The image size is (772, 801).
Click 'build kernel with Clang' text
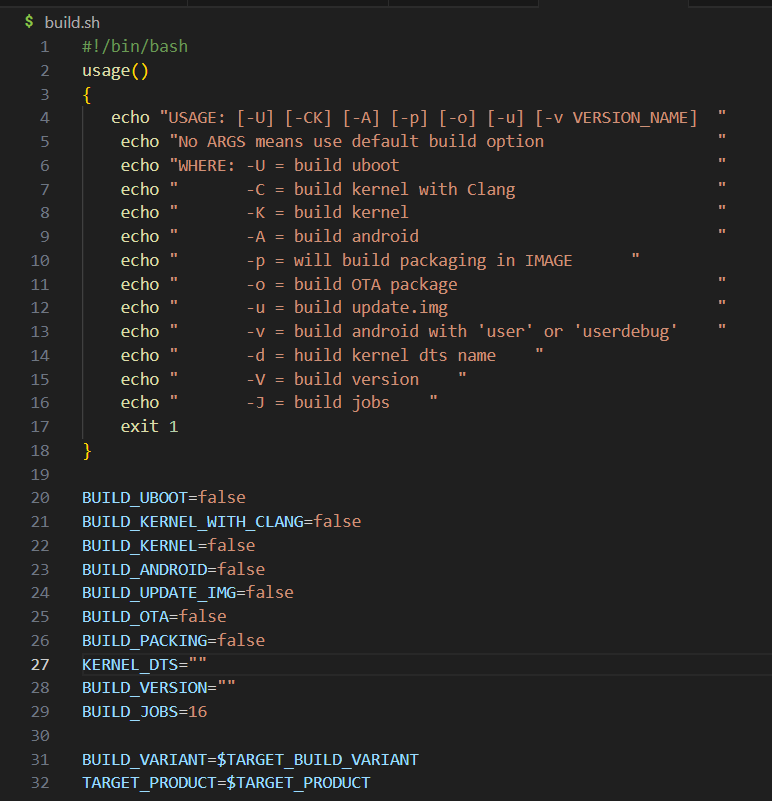coord(404,190)
